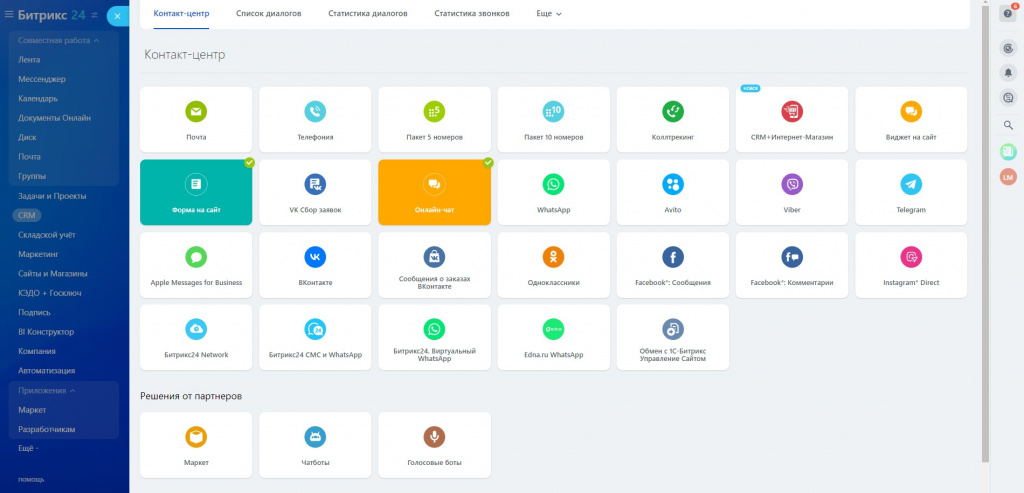Image resolution: width=1024 pixels, height=493 pixels.
Task: Open the connected Форма на сайт card
Action: pyautogui.click(x=196, y=193)
